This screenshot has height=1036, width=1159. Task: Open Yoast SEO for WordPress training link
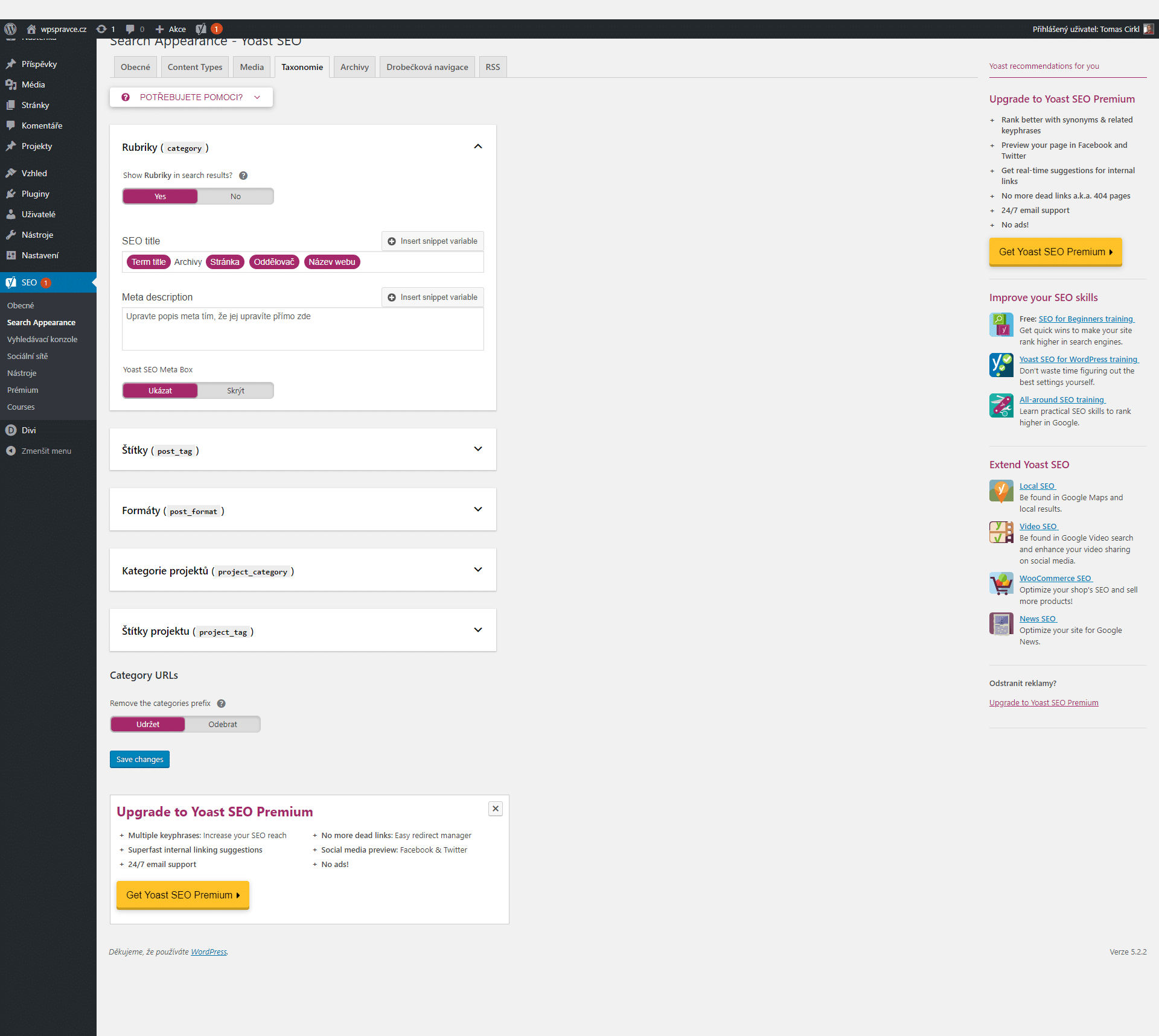[1079, 360]
